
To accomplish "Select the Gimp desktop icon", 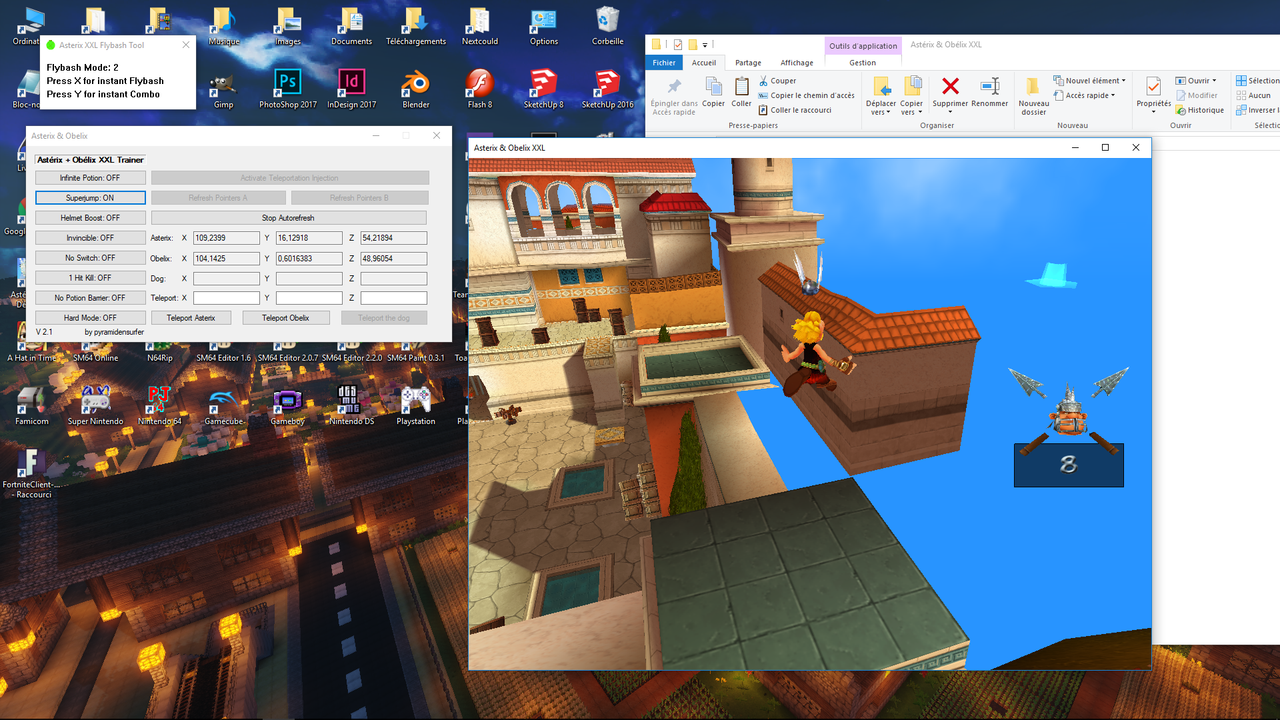I will (223, 90).
